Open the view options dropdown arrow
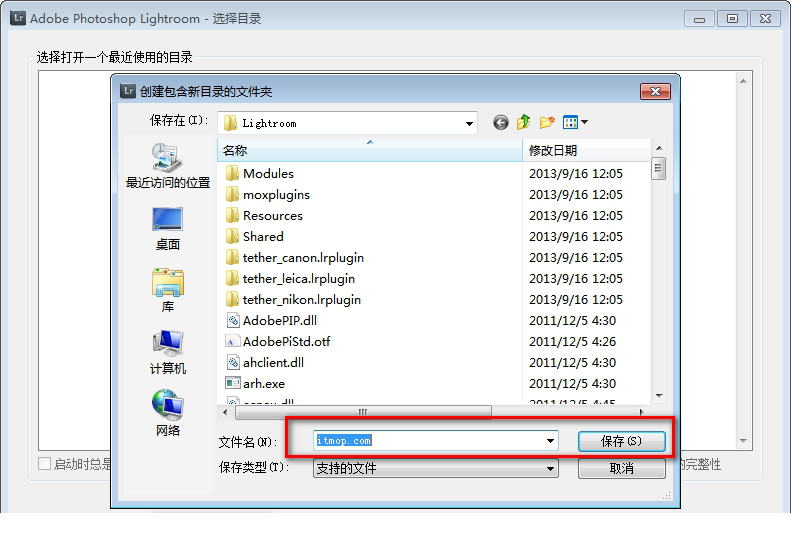The height and width of the screenshot is (533, 791). (x=584, y=122)
